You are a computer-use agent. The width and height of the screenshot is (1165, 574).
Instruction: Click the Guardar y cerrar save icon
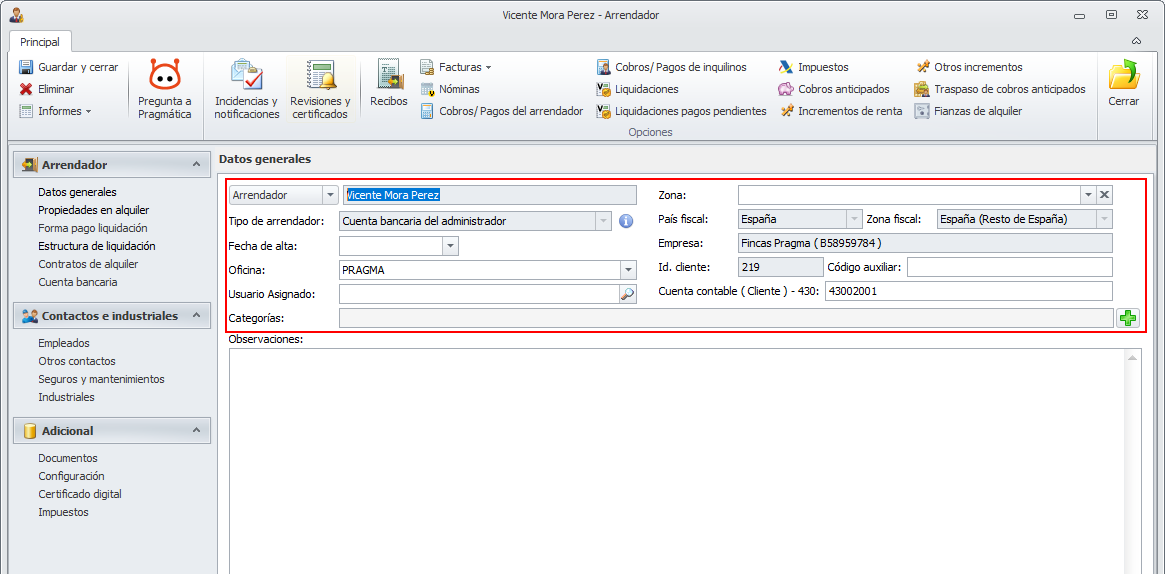point(26,67)
